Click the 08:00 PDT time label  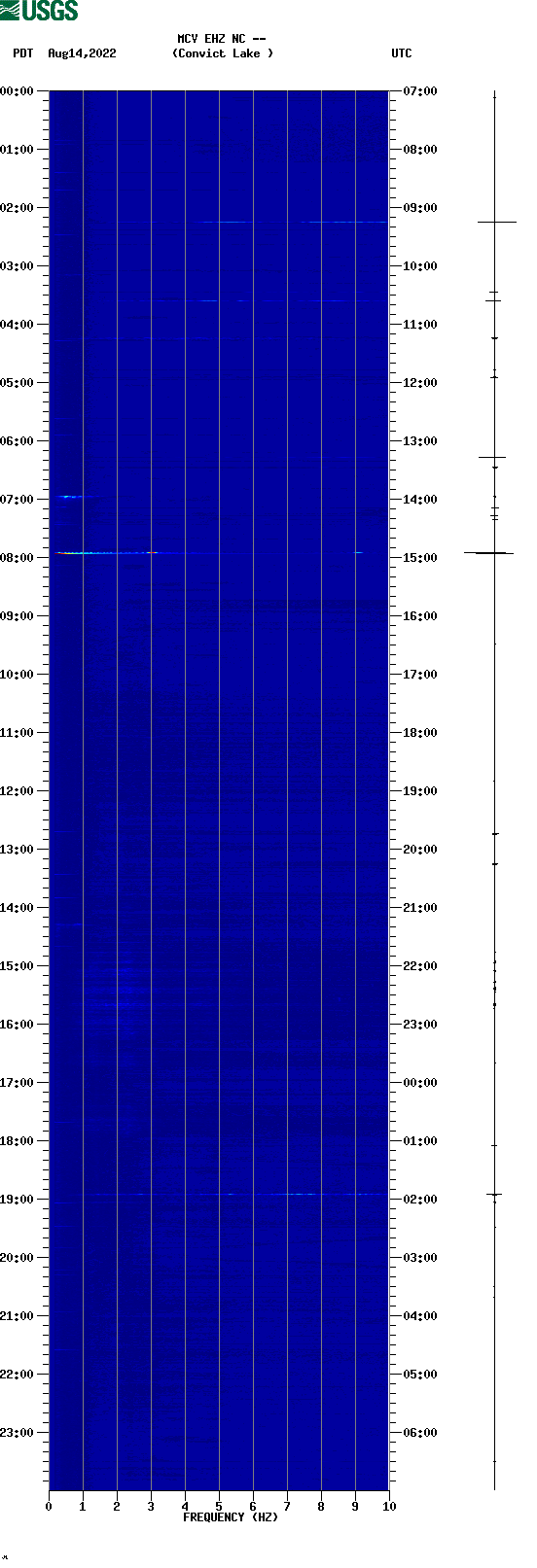(x=17, y=558)
